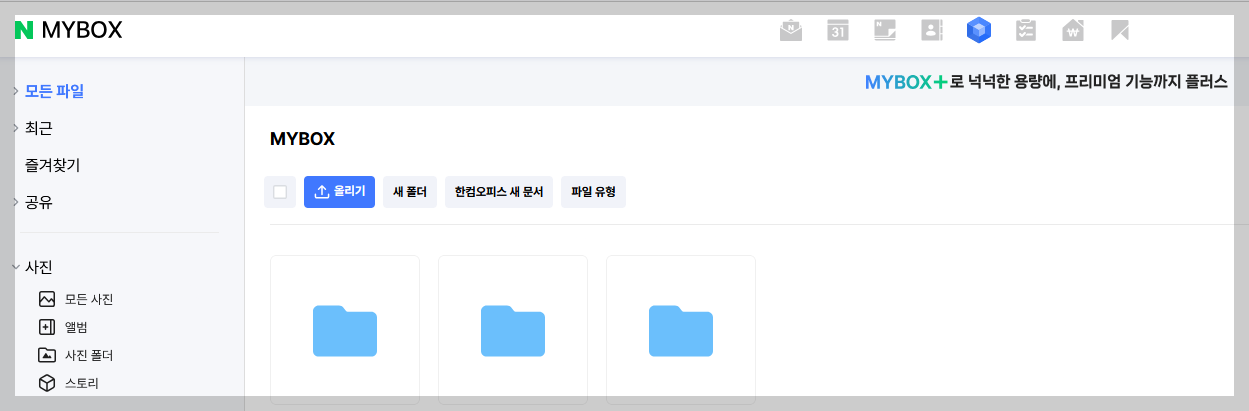Open 앨범 in sidebar
The image size is (1249, 411).
[77, 327]
